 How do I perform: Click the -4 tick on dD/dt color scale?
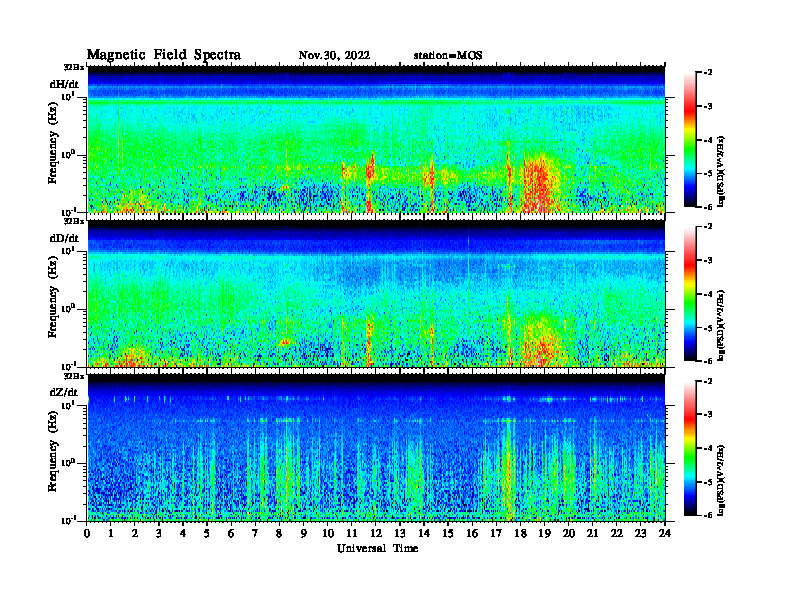tap(709, 294)
